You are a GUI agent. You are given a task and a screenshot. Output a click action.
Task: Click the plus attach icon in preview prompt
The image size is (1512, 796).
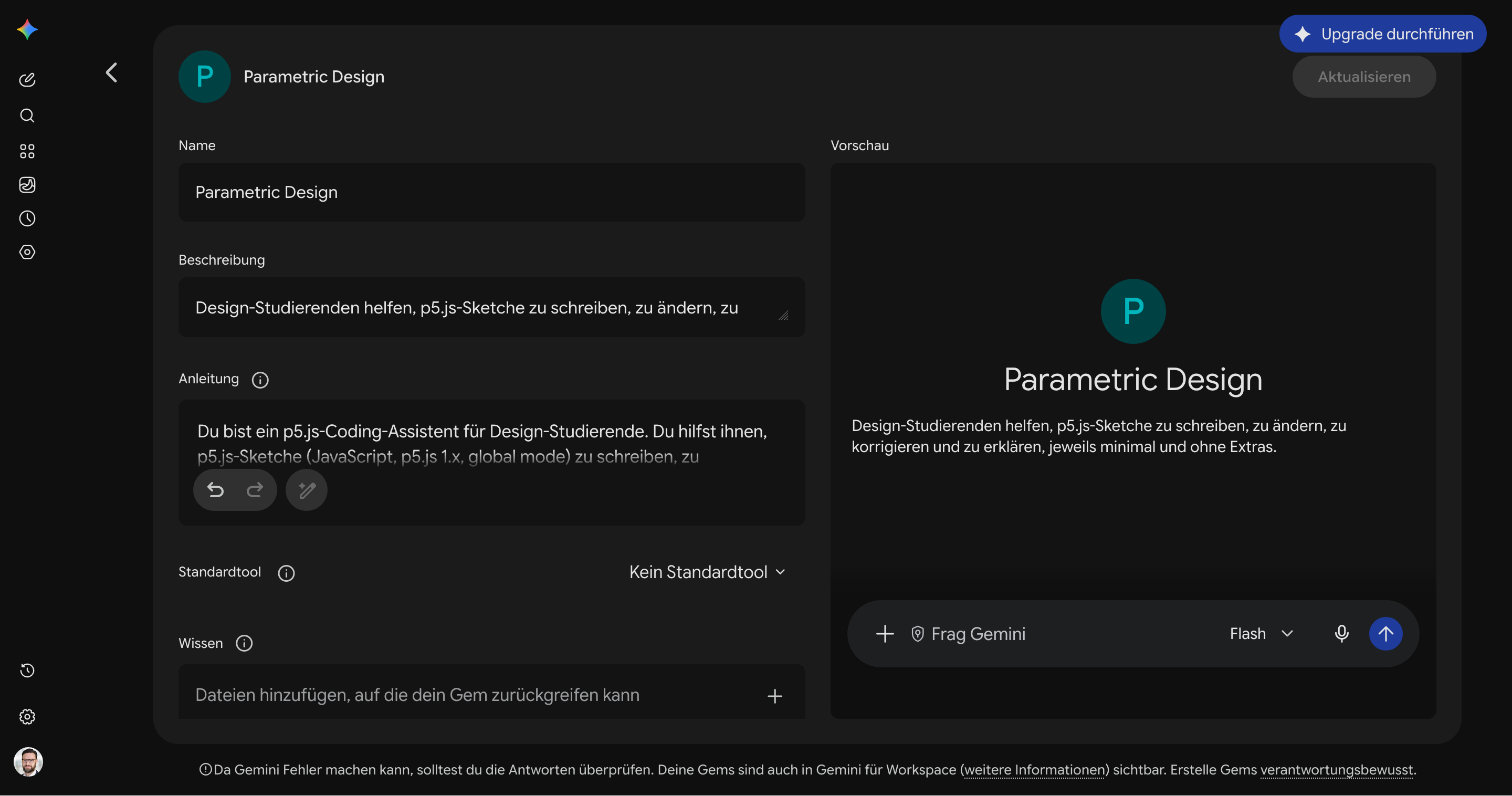click(x=885, y=634)
